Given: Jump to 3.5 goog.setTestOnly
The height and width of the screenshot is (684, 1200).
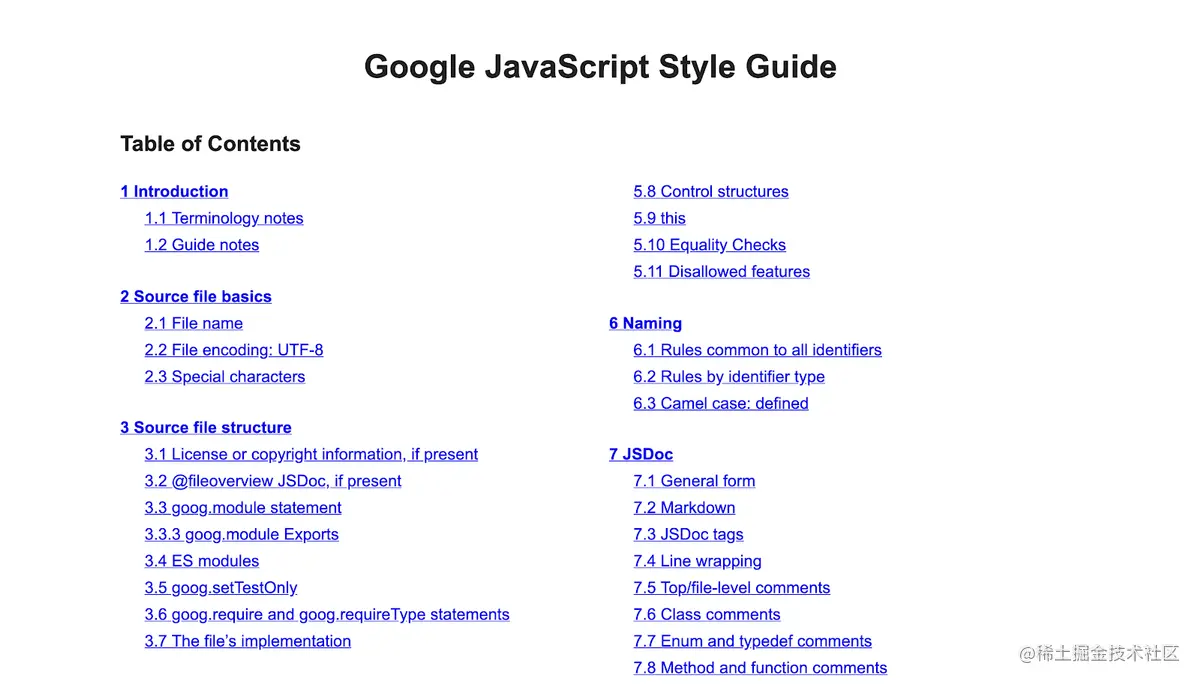Looking at the screenshot, I should click(221, 588).
